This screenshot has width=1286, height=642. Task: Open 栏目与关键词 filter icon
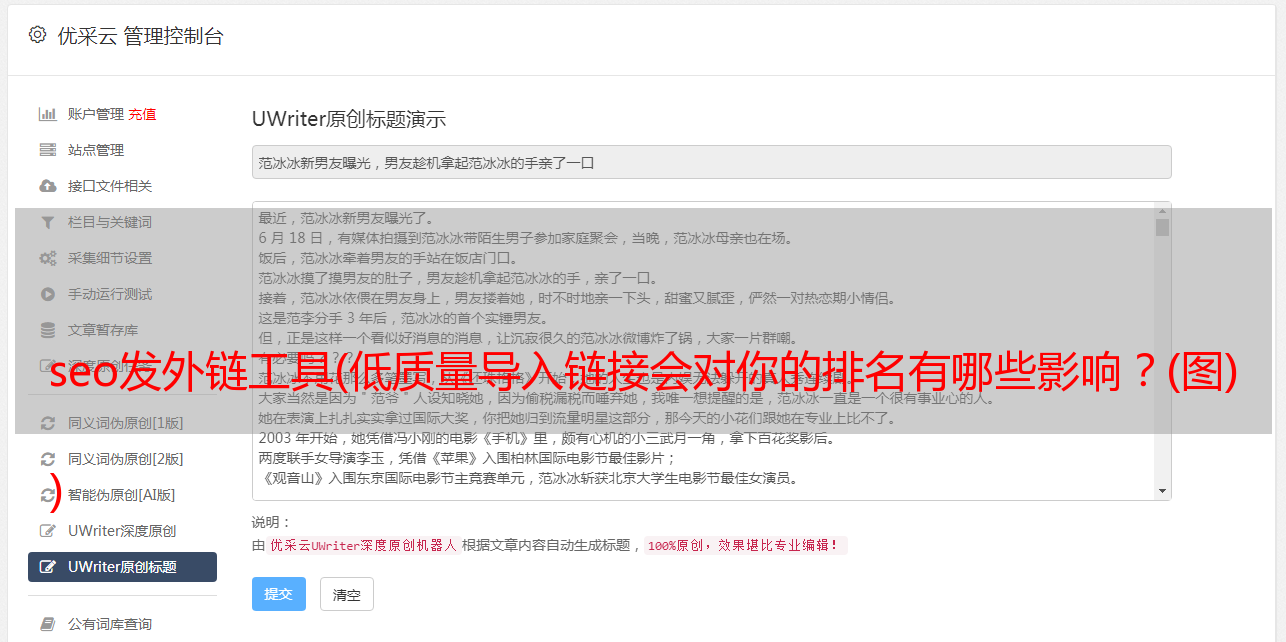click(x=47, y=222)
